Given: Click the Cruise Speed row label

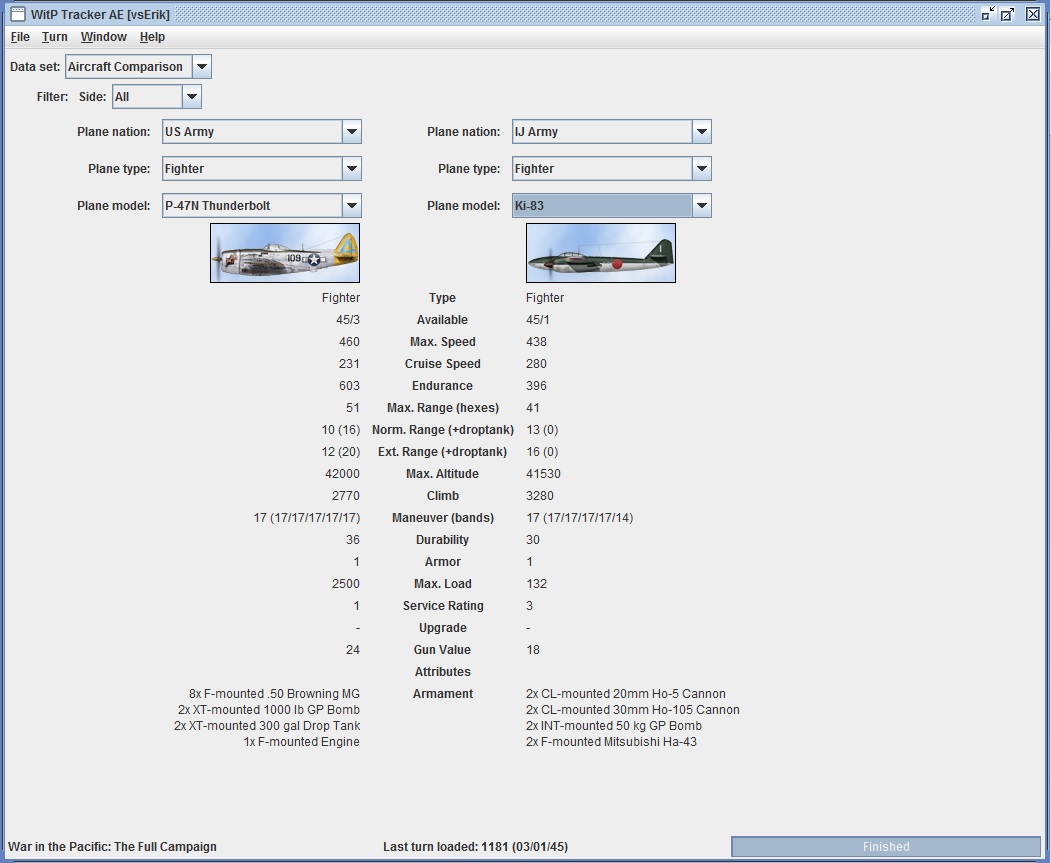Looking at the screenshot, I should [x=442, y=364].
